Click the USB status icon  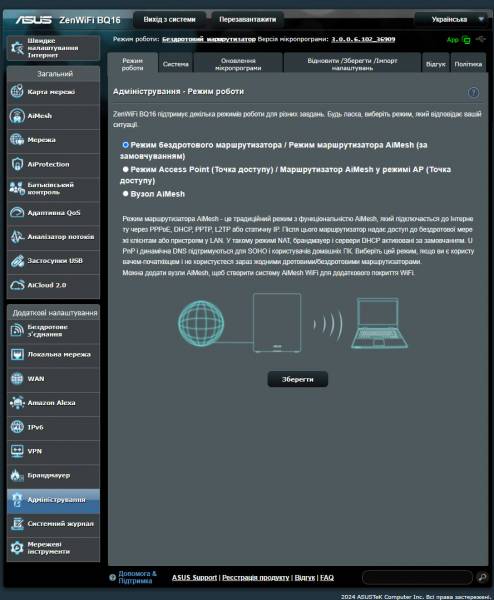click(x=481, y=39)
